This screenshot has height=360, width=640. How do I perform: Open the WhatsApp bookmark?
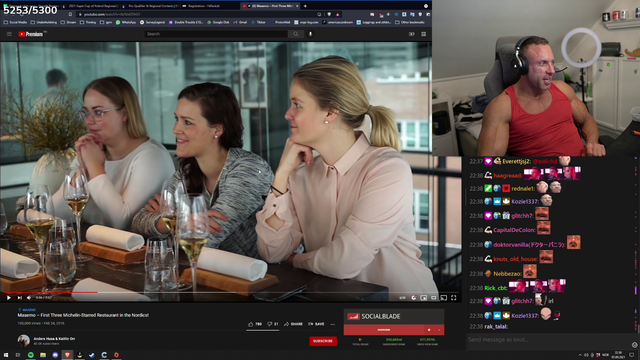pos(126,22)
